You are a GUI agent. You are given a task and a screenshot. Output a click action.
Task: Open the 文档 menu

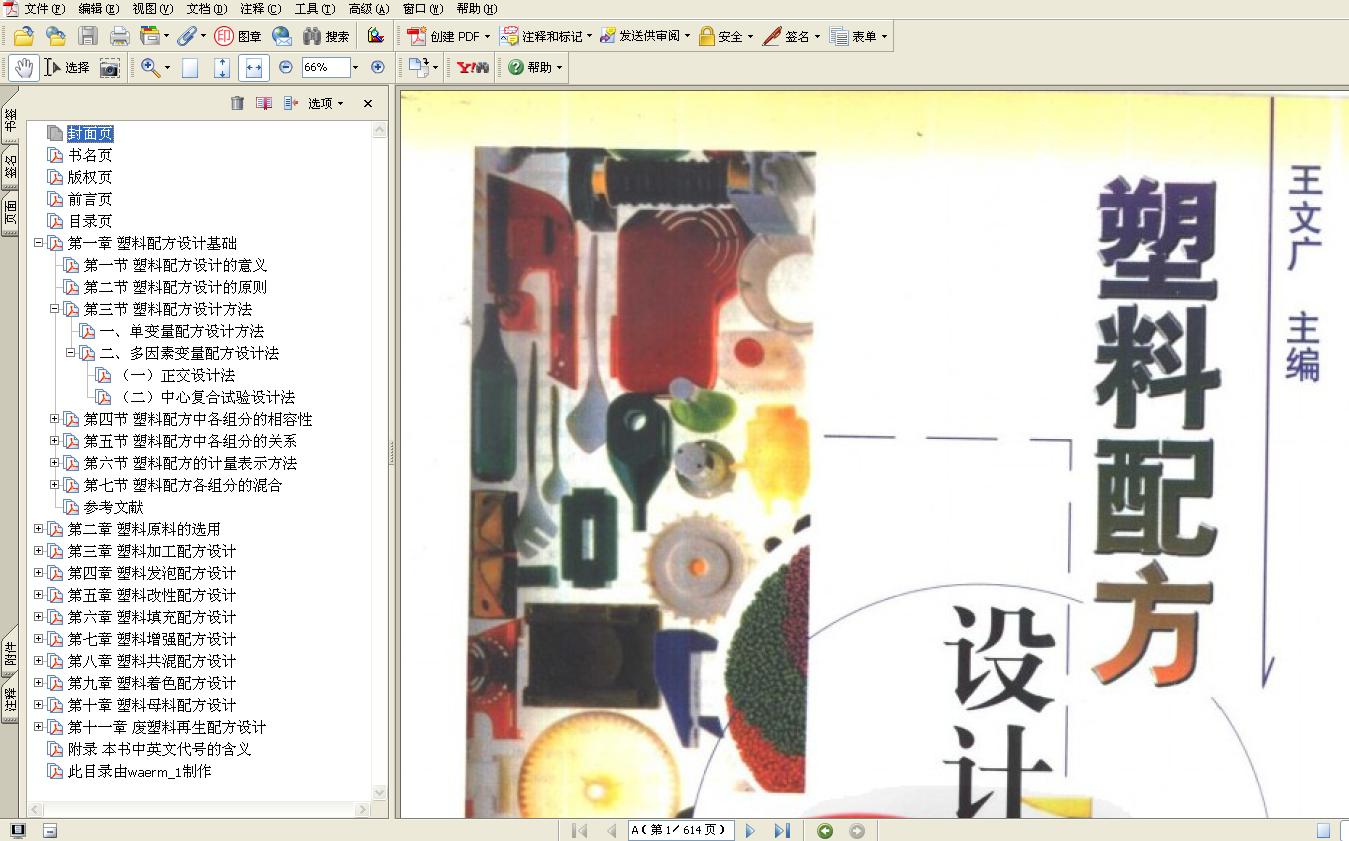tap(206, 9)
